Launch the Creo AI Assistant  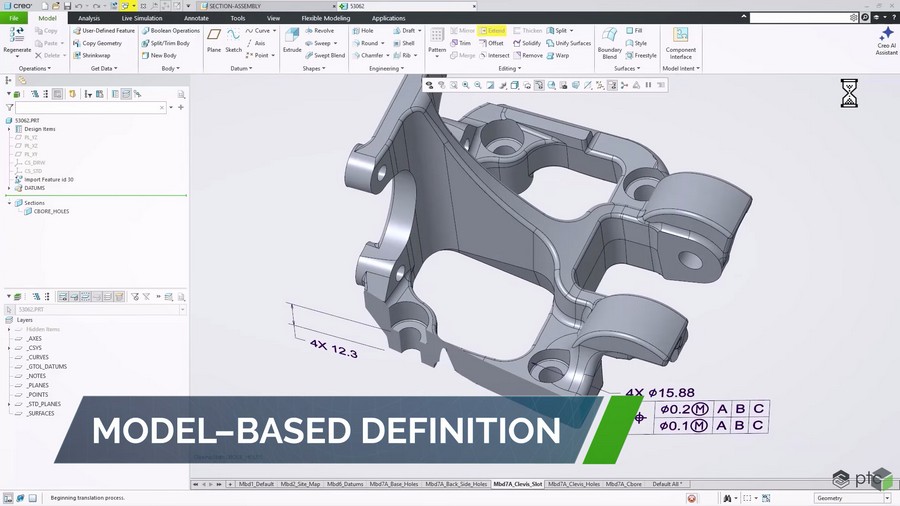[x=886, y=41]
